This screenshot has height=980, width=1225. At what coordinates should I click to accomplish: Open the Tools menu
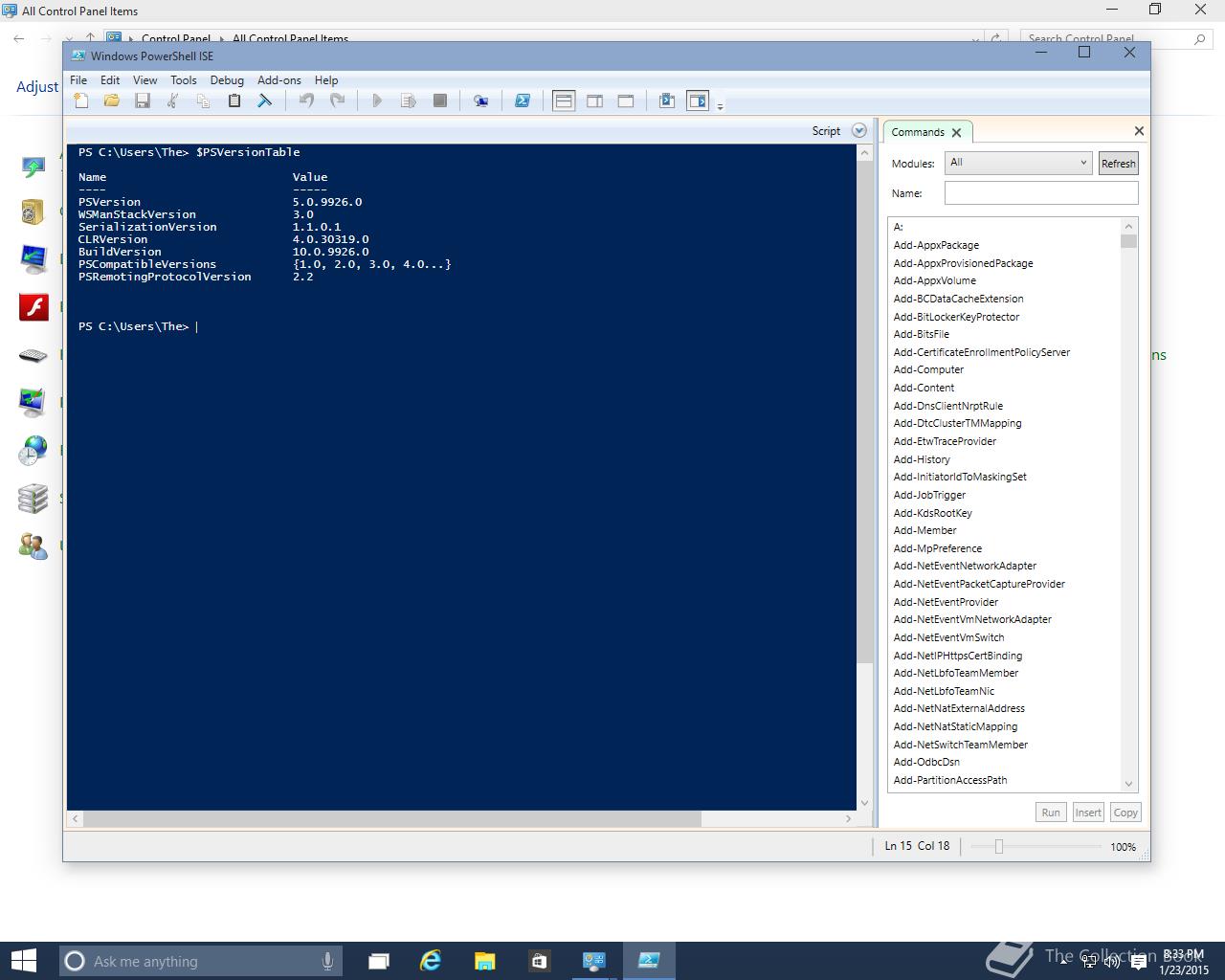183,80
